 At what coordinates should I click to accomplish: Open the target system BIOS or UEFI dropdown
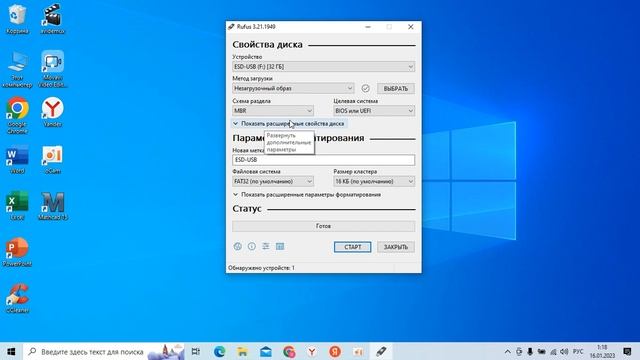click(374, 111)
